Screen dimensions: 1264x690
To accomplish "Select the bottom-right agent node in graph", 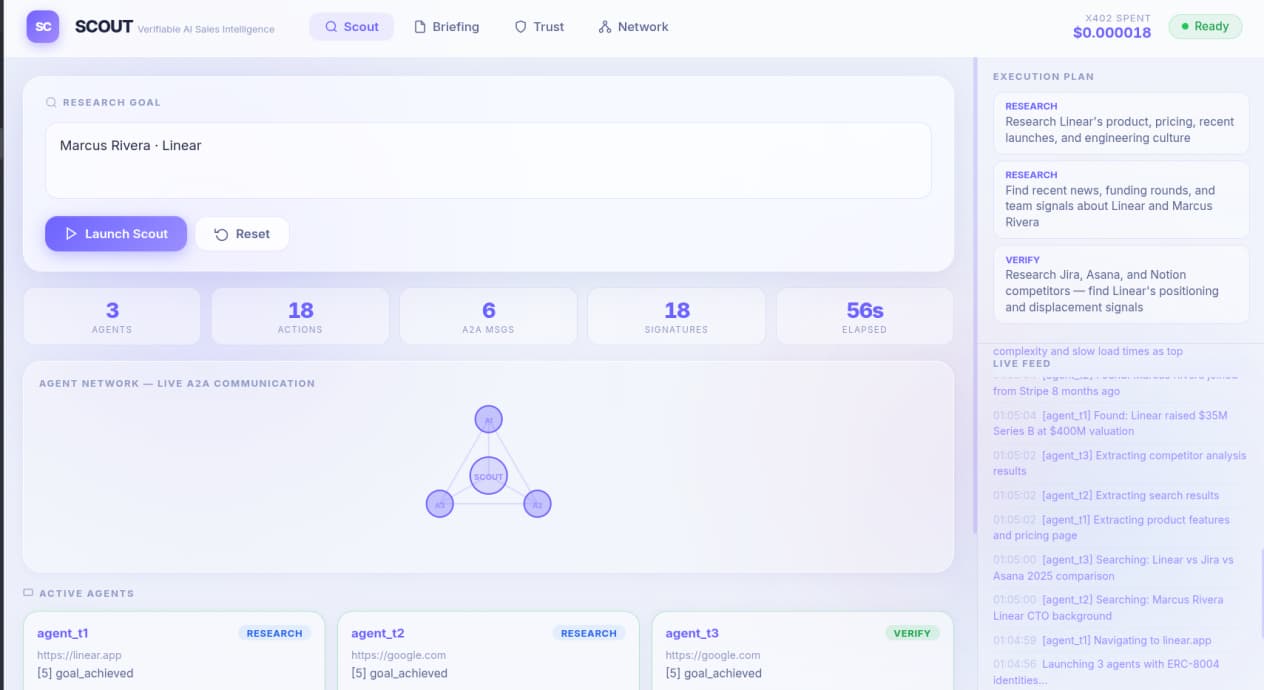I will click(x=538, y=504).
